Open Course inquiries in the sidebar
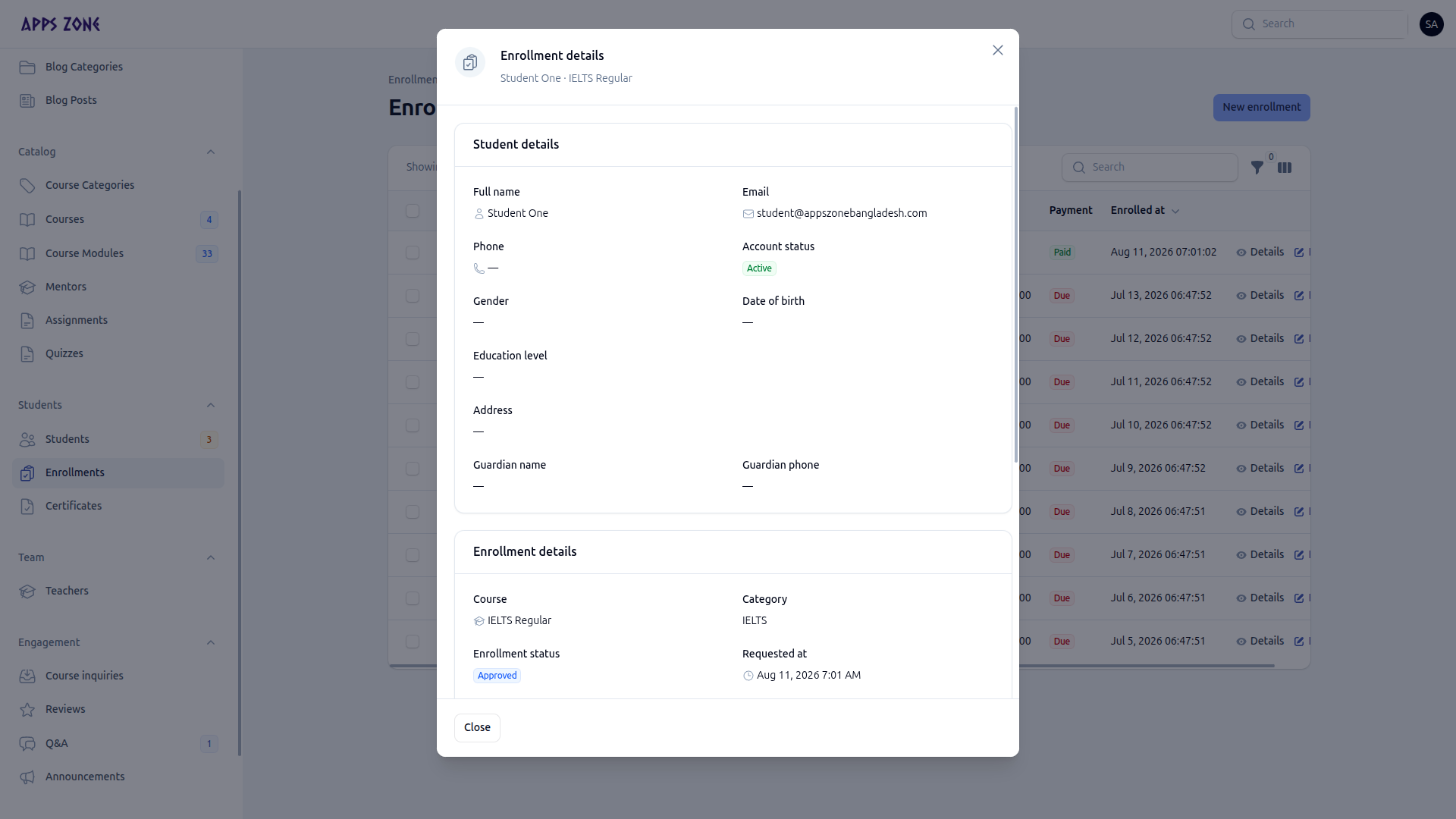 click(118, 676)
